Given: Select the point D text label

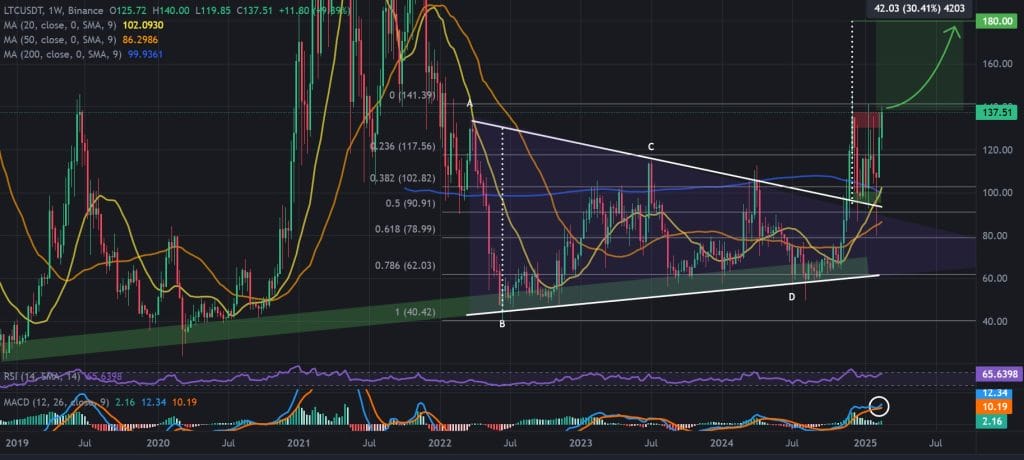Looking at the screenshot, I should tap(790, 296).
